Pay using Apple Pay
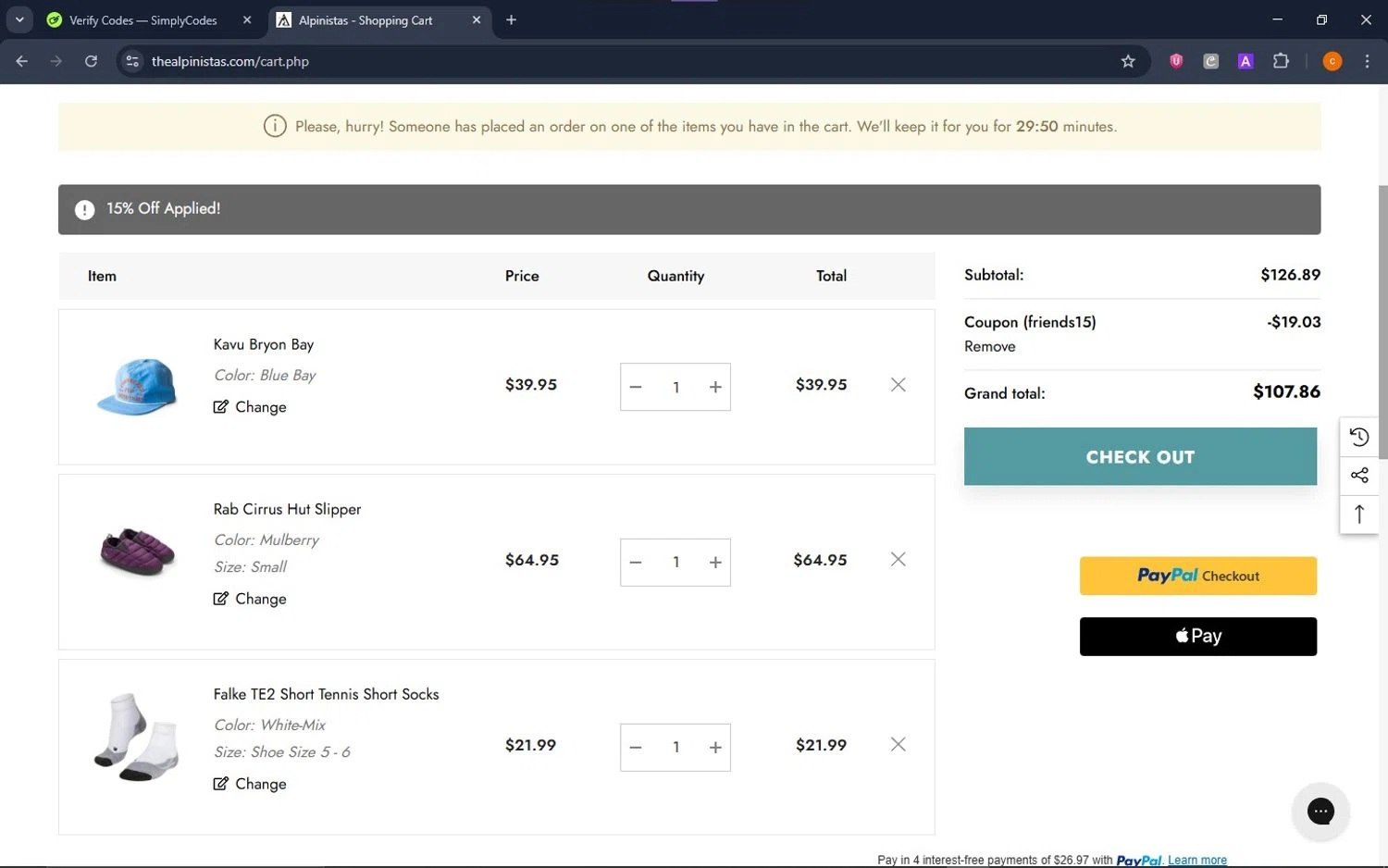The height and width of the screenshot is (868, 1388). tap(1198, 637)
